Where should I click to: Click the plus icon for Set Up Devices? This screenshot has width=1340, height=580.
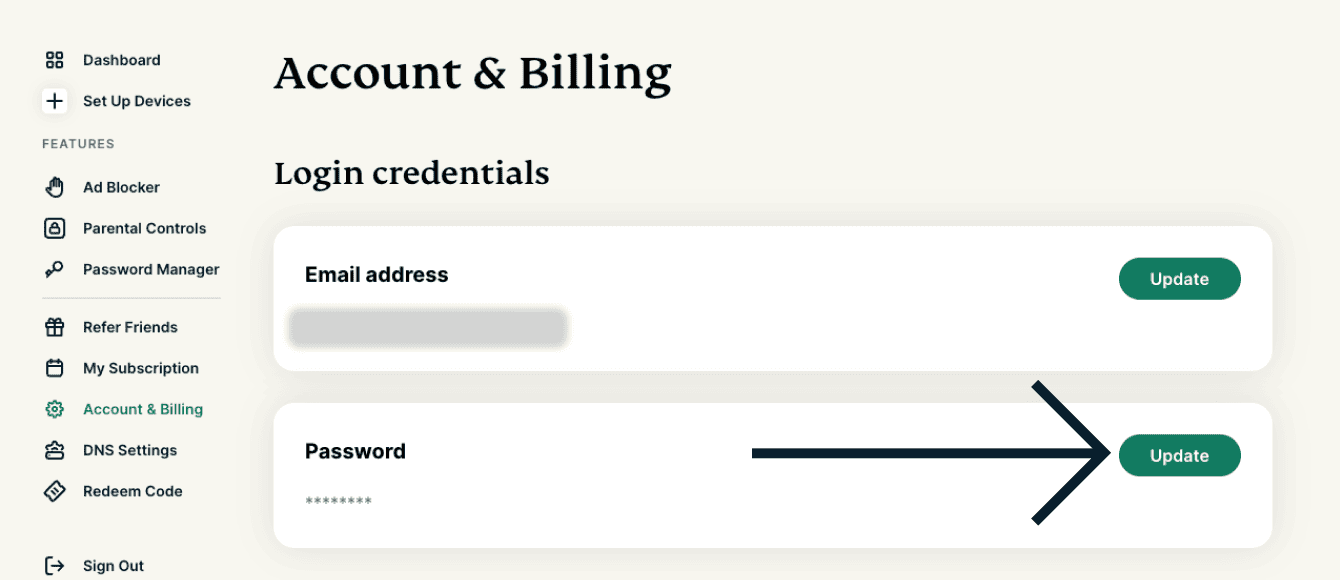coord(55,101)
